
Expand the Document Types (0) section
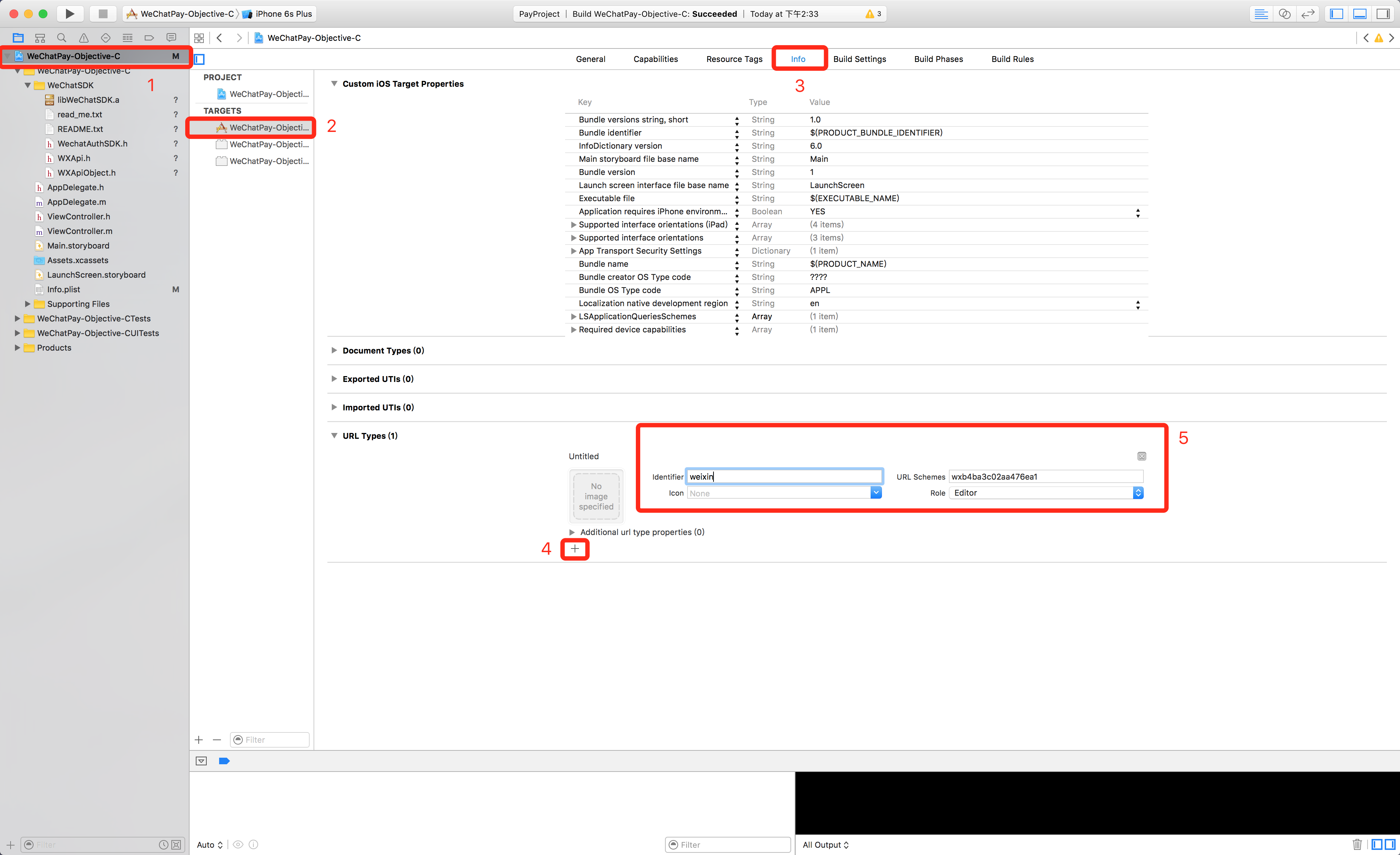(334, 351)
